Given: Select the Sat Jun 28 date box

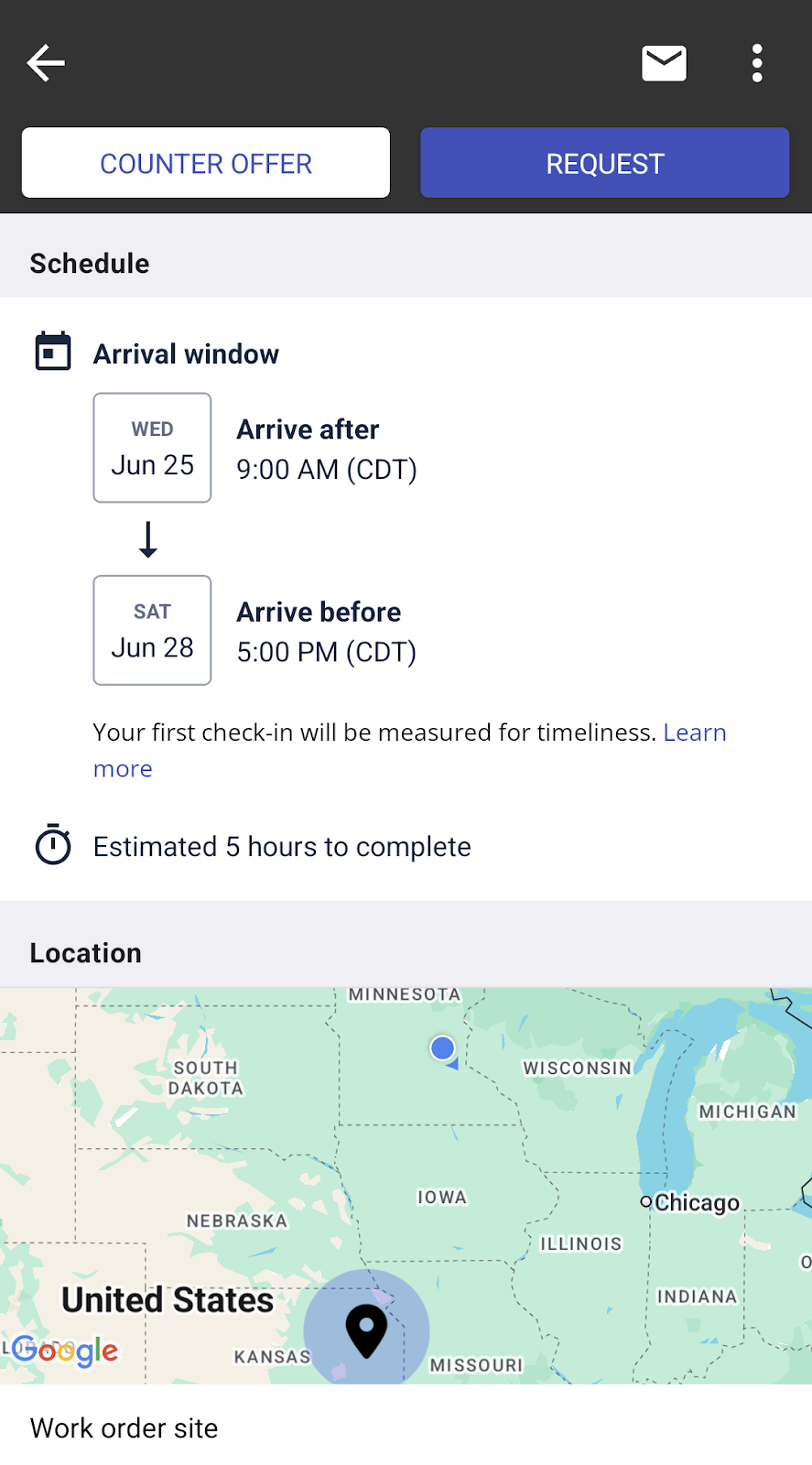Looking at the screenshot, I should [x=152, y=630].
